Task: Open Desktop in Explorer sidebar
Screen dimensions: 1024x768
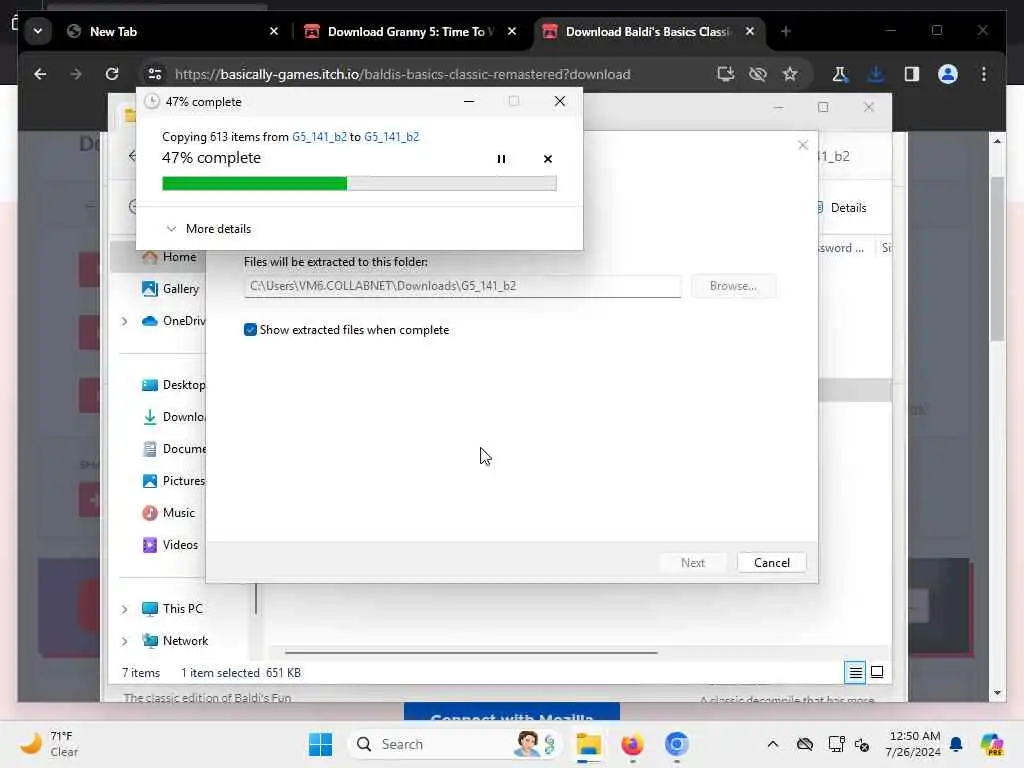Action: [173, 385]
